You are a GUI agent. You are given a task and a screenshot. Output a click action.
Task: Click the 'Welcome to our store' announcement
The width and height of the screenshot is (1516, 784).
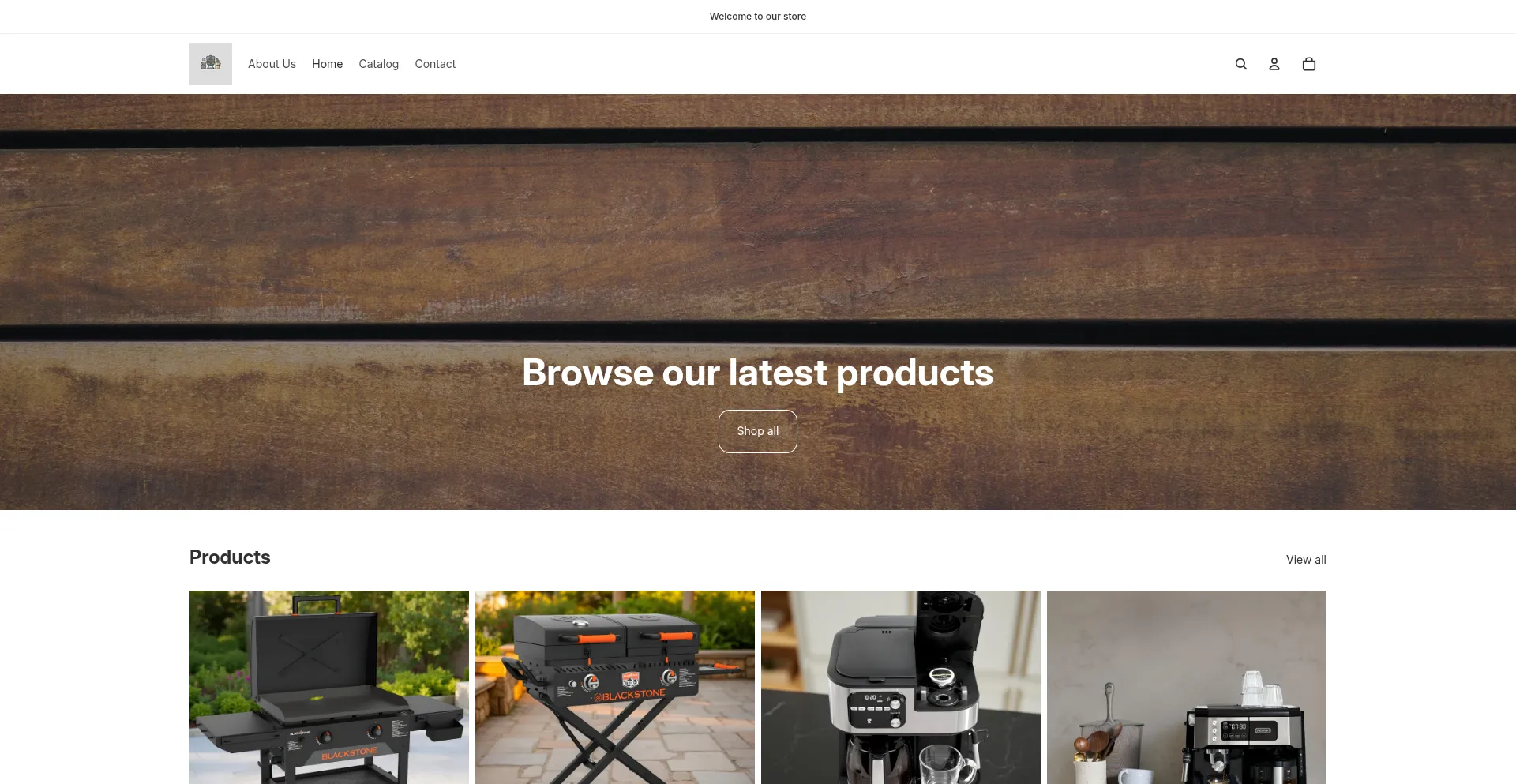coord(758,17)
